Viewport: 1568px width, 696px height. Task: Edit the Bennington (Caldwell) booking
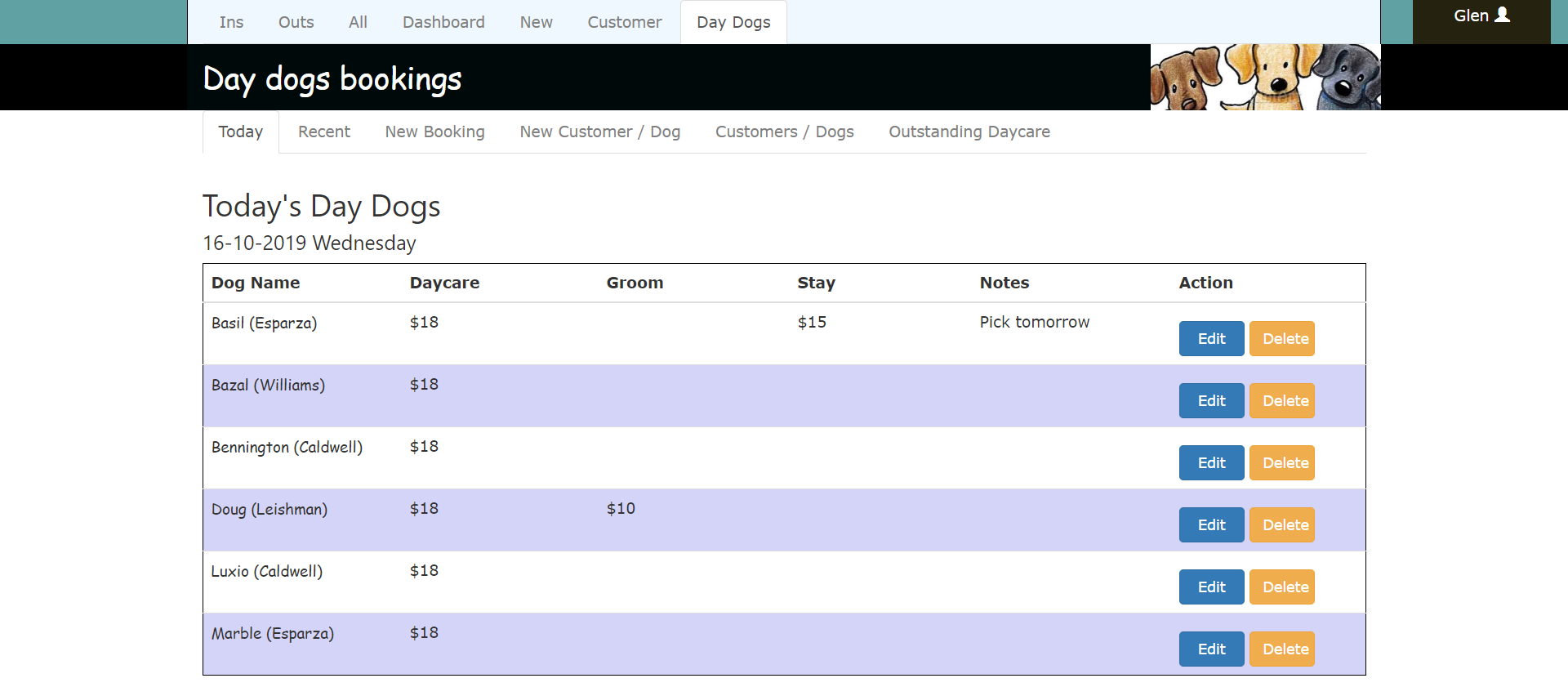pyautogui.click(x=1211, y=463)
